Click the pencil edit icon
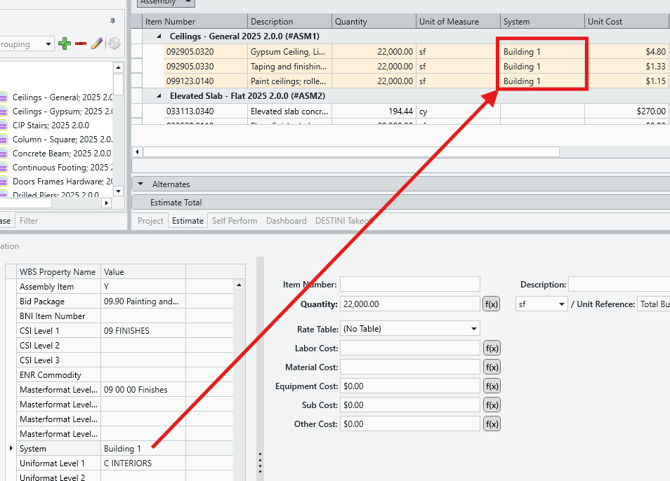Image resolution: width=670 pixels, height=481 pixels. [97, 44]
